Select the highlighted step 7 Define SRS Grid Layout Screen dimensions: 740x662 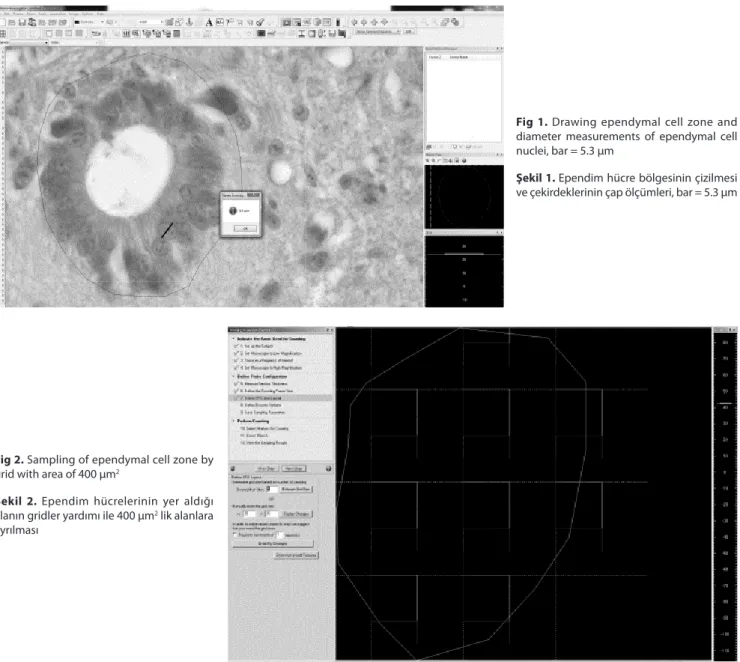(281, 398)
